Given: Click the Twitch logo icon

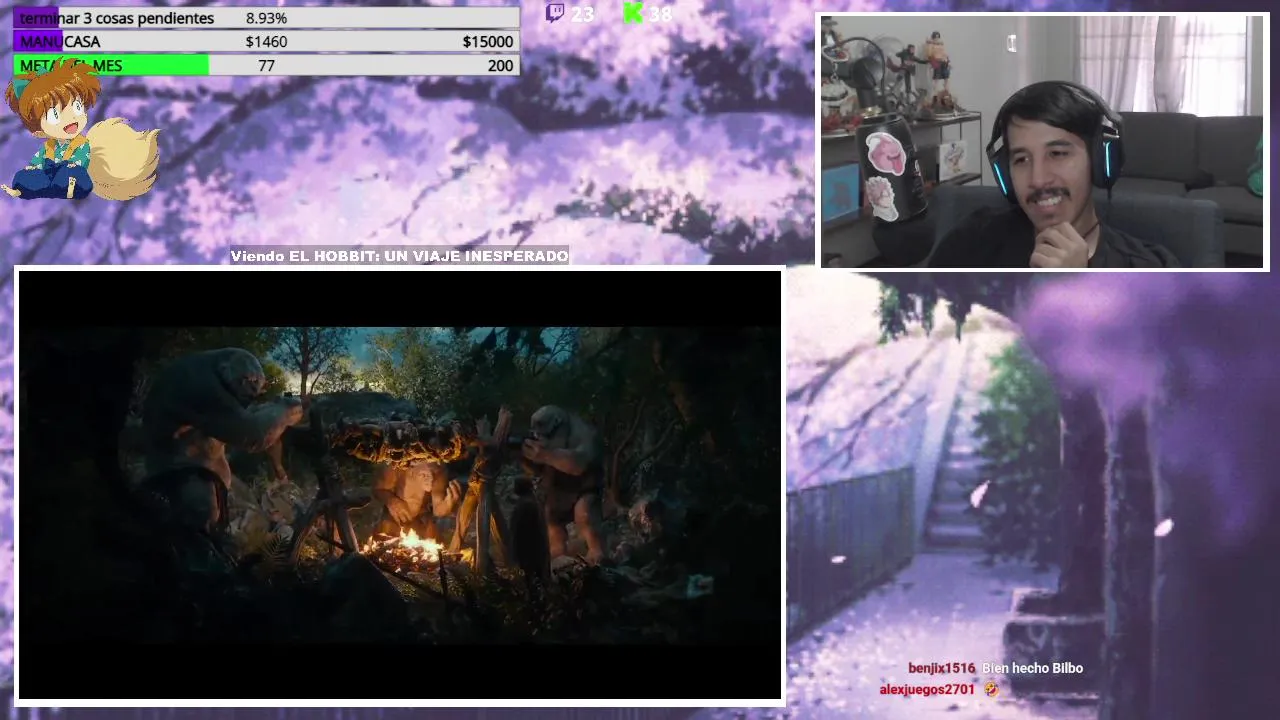Looking at the screenshot, I should pyautogui.click(x=554, y=13).
